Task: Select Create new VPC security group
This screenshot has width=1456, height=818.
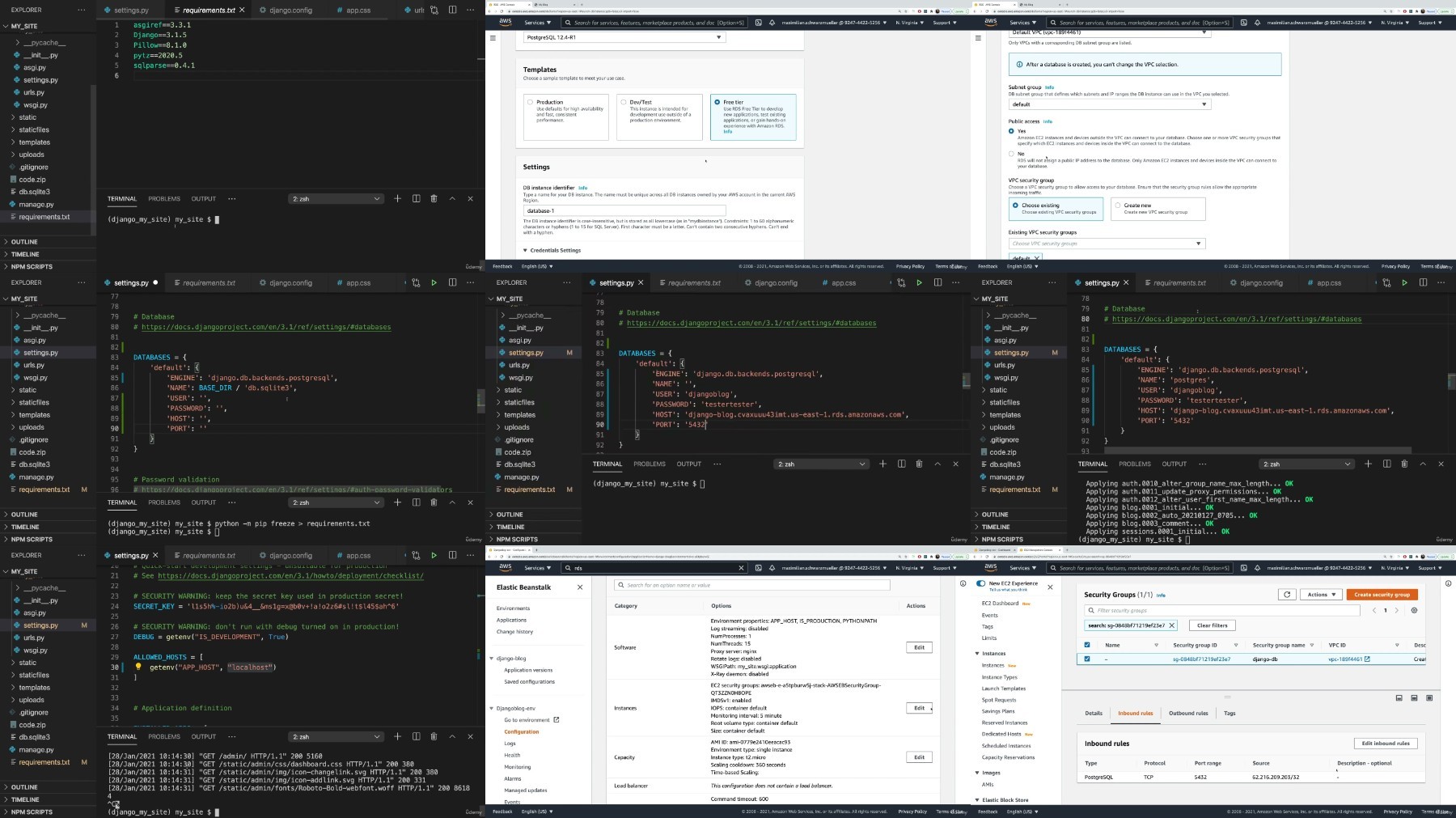Action: [x=1118, y=206]
